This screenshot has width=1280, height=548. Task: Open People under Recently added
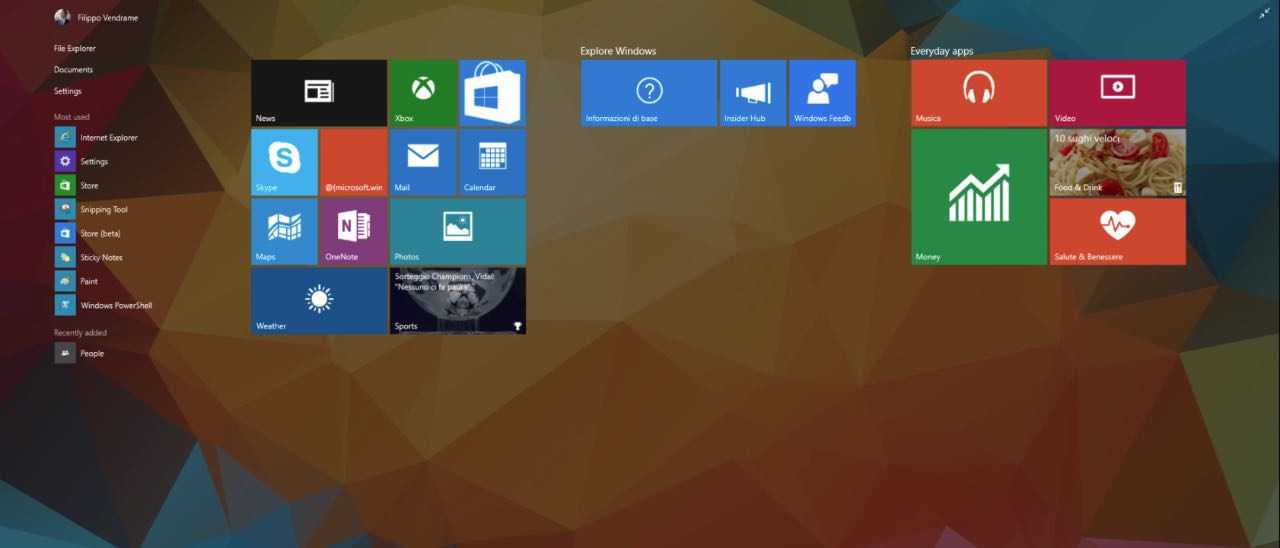80,353
